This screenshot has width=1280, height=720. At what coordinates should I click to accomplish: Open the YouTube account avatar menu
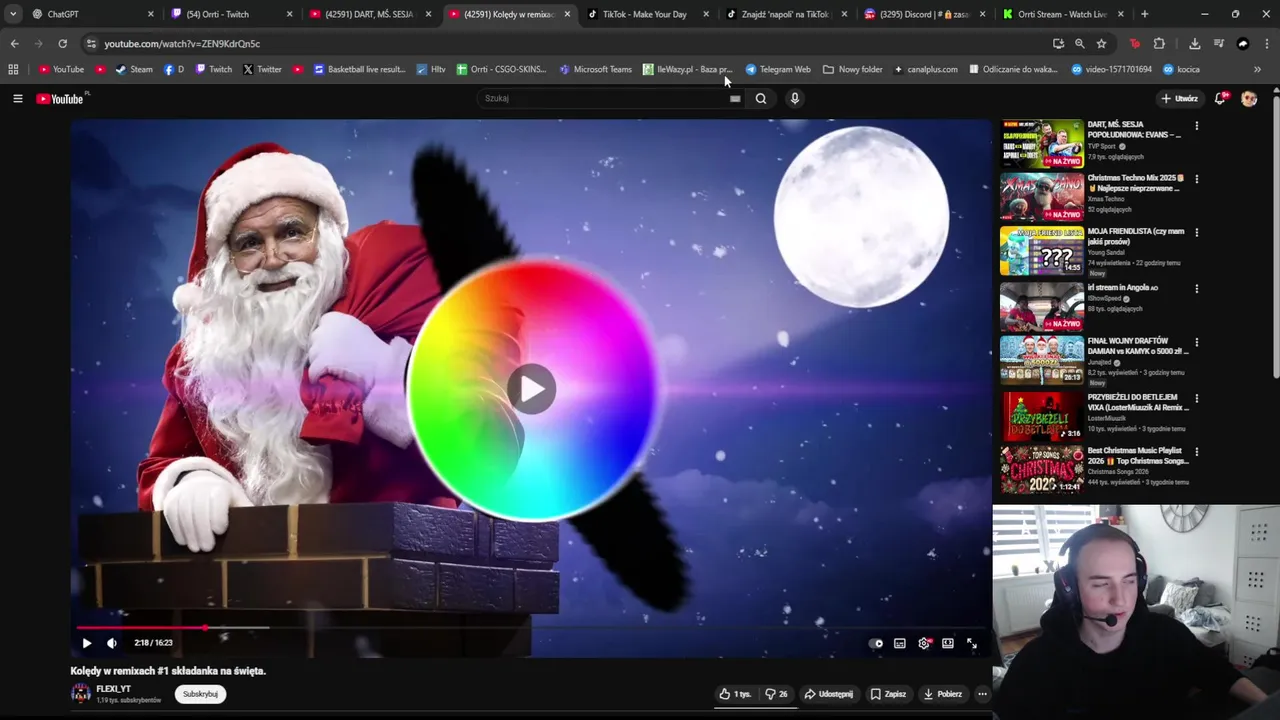1249,98
